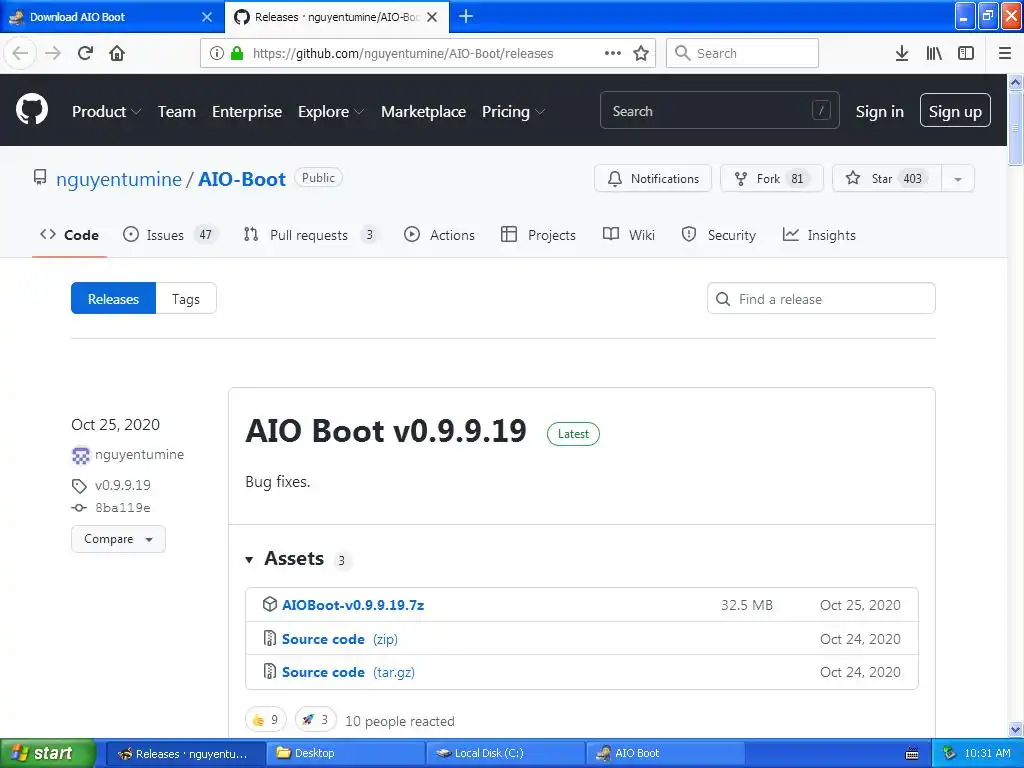Fork the repository with Fork button

click(771, 178)
